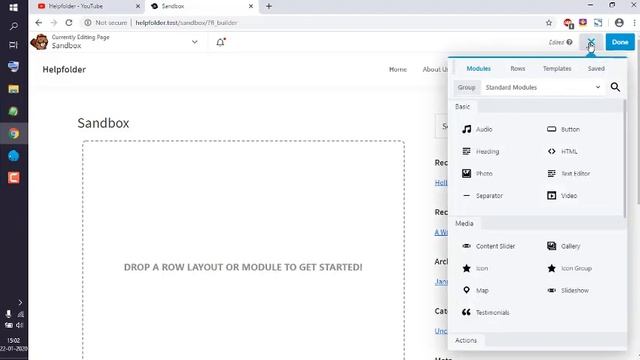Expand the builder title dropdown chevron

(x=195, y=42)
